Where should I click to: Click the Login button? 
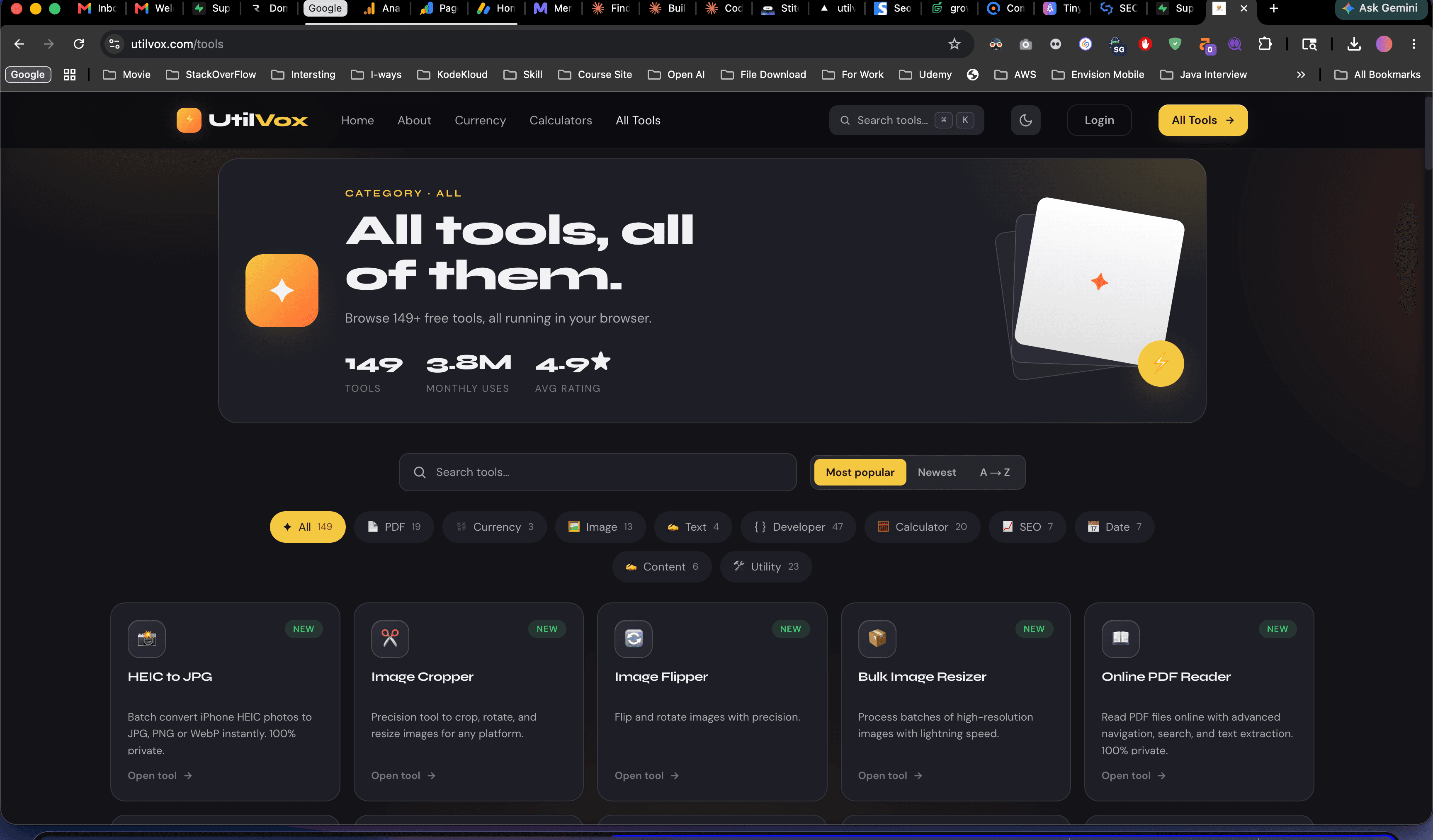click(x=1099, y=120)
